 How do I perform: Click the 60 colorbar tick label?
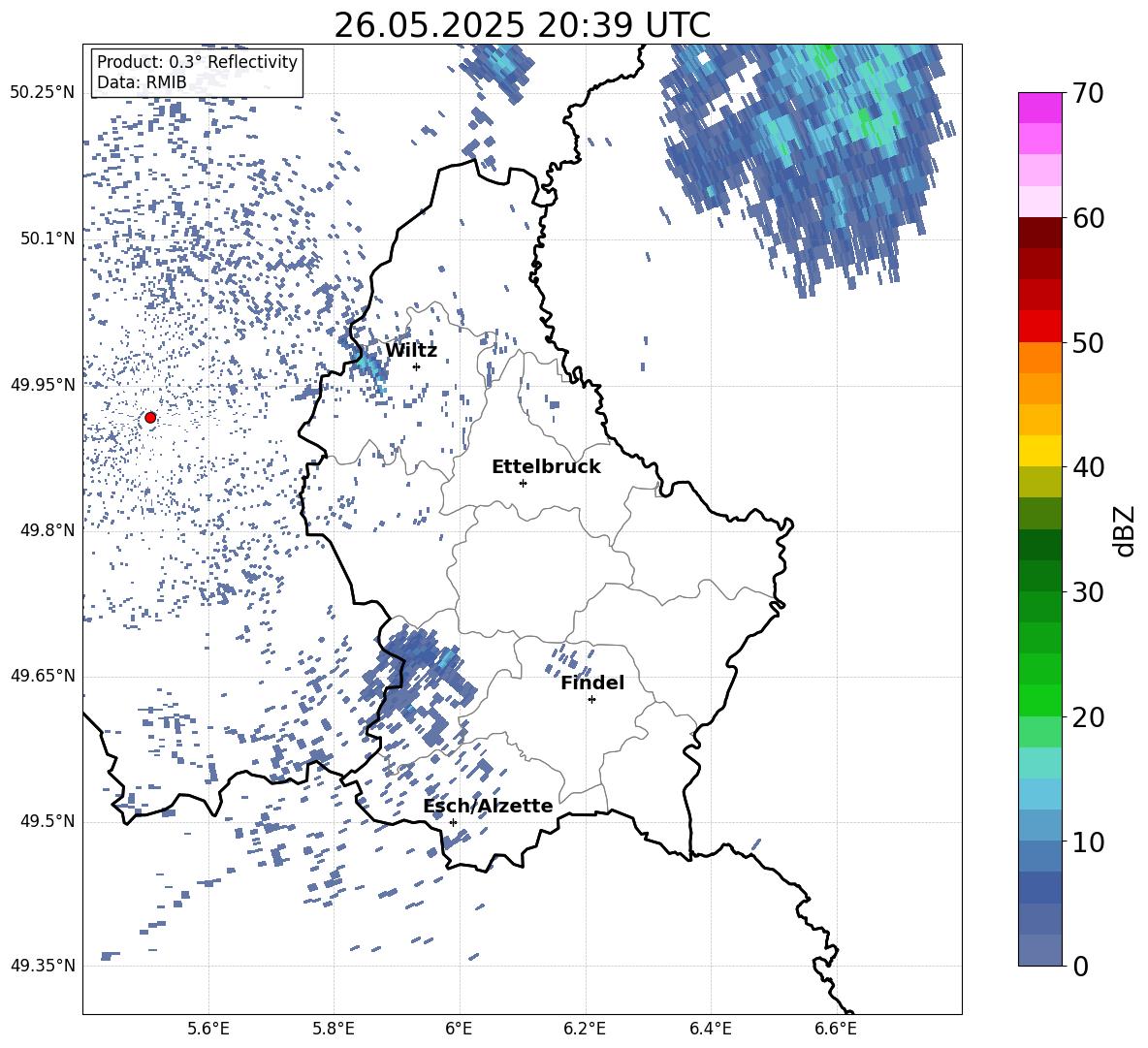(x=1088, y=218)
